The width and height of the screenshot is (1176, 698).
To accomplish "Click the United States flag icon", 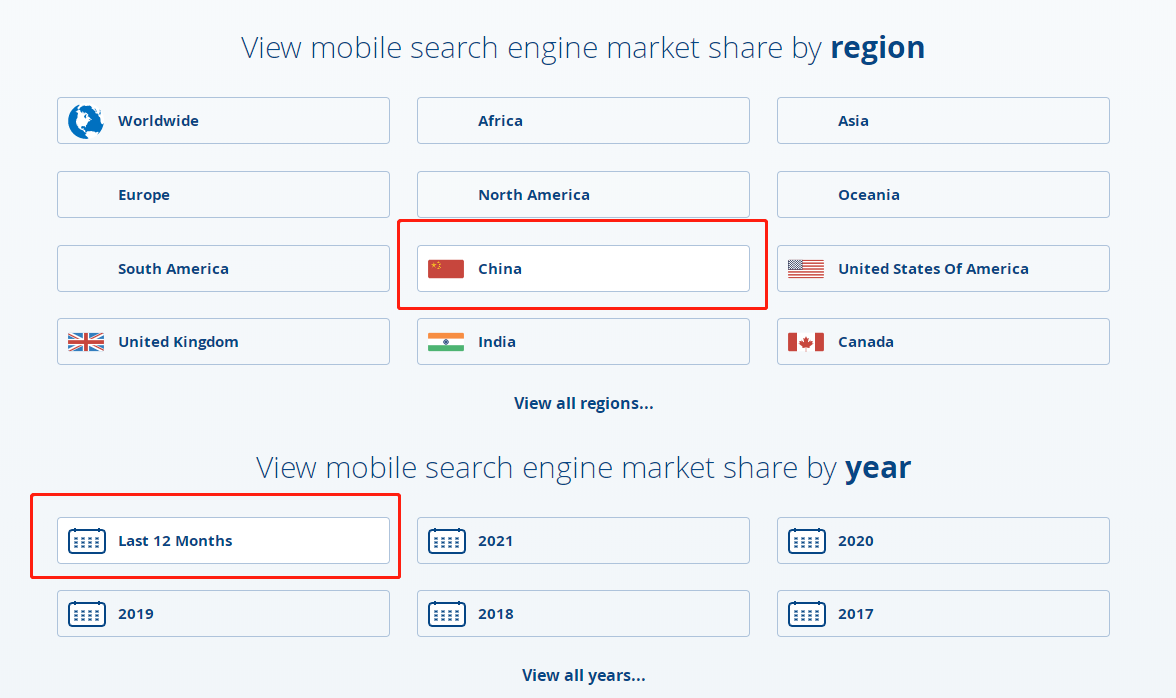I will click(806, 268).
